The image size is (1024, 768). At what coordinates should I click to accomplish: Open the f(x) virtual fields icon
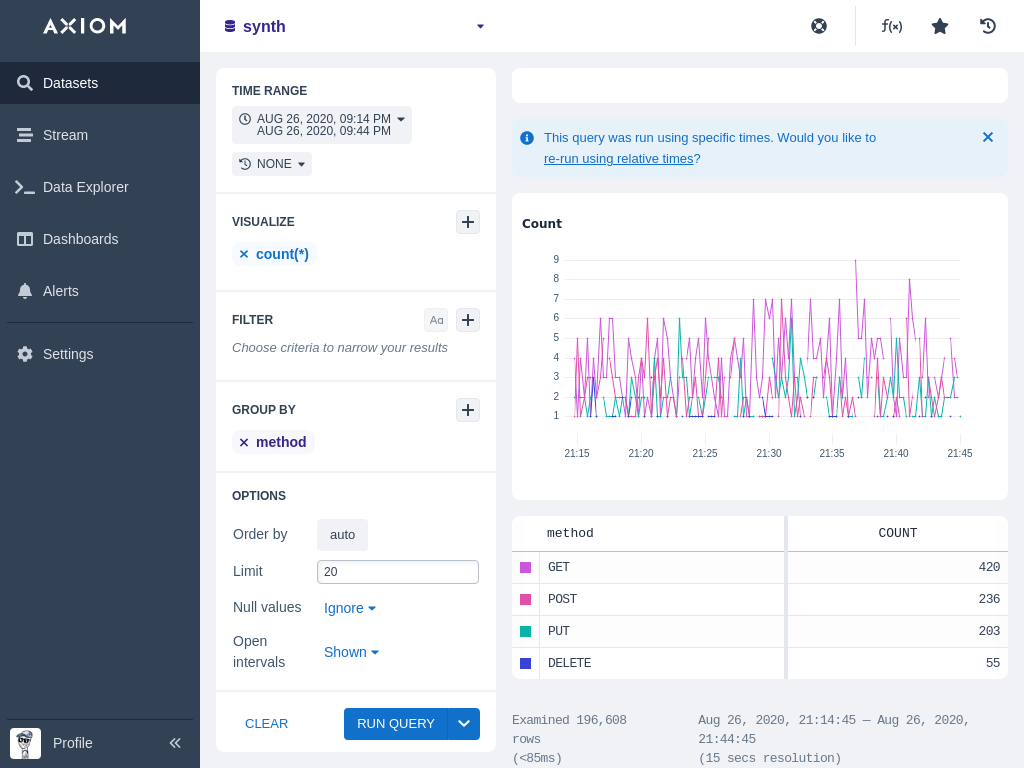[x=891, y=26]
